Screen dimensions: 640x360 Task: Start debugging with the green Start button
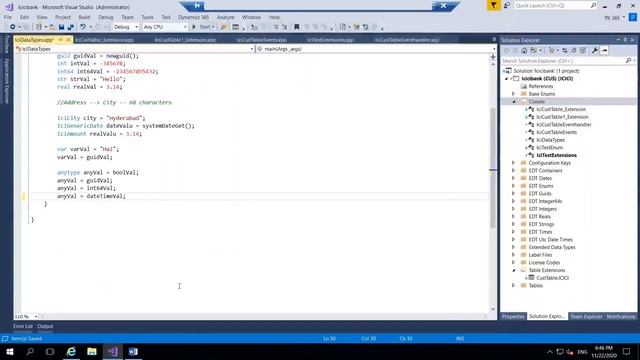point(203,27)
